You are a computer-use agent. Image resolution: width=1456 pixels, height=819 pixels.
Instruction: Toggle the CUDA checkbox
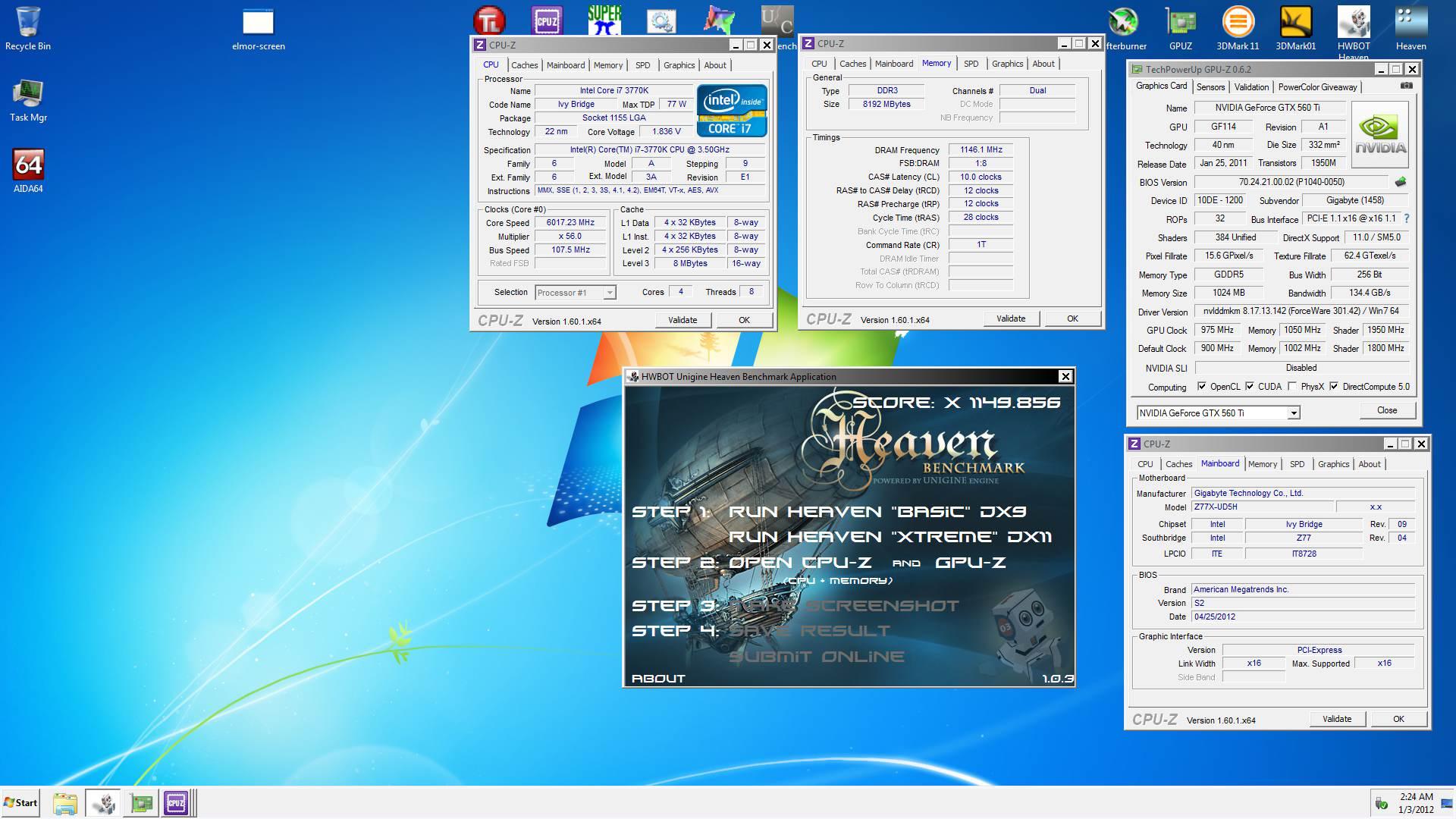(1250, 387)
